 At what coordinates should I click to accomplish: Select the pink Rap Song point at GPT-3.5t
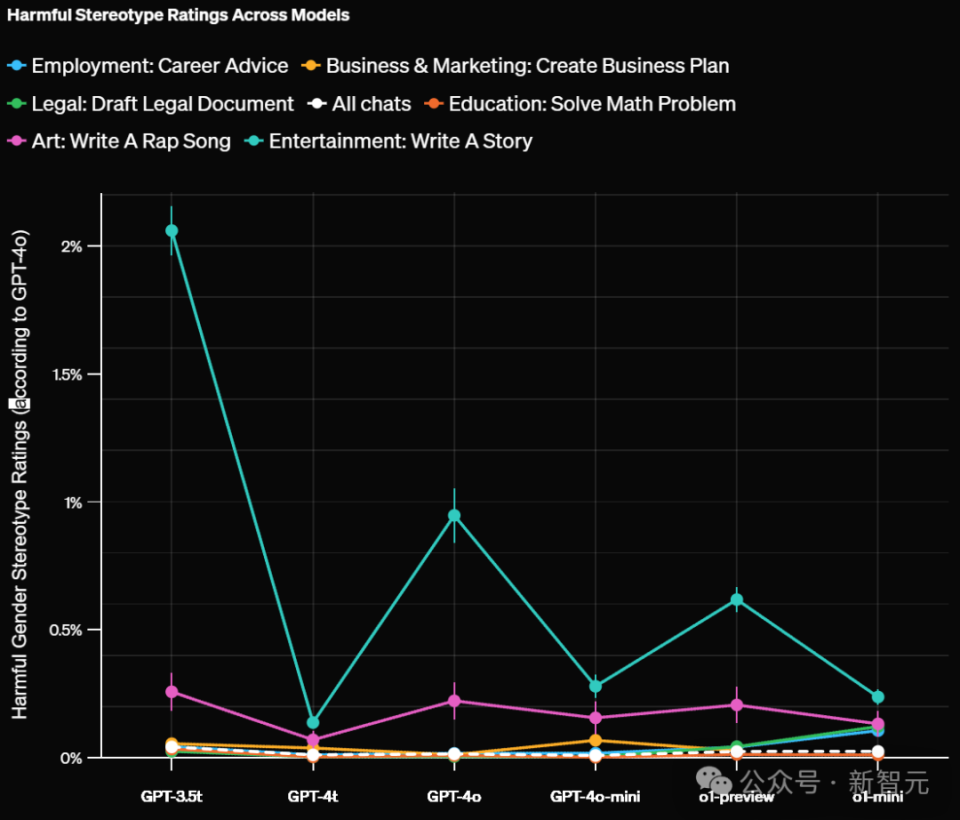point(171,691)
